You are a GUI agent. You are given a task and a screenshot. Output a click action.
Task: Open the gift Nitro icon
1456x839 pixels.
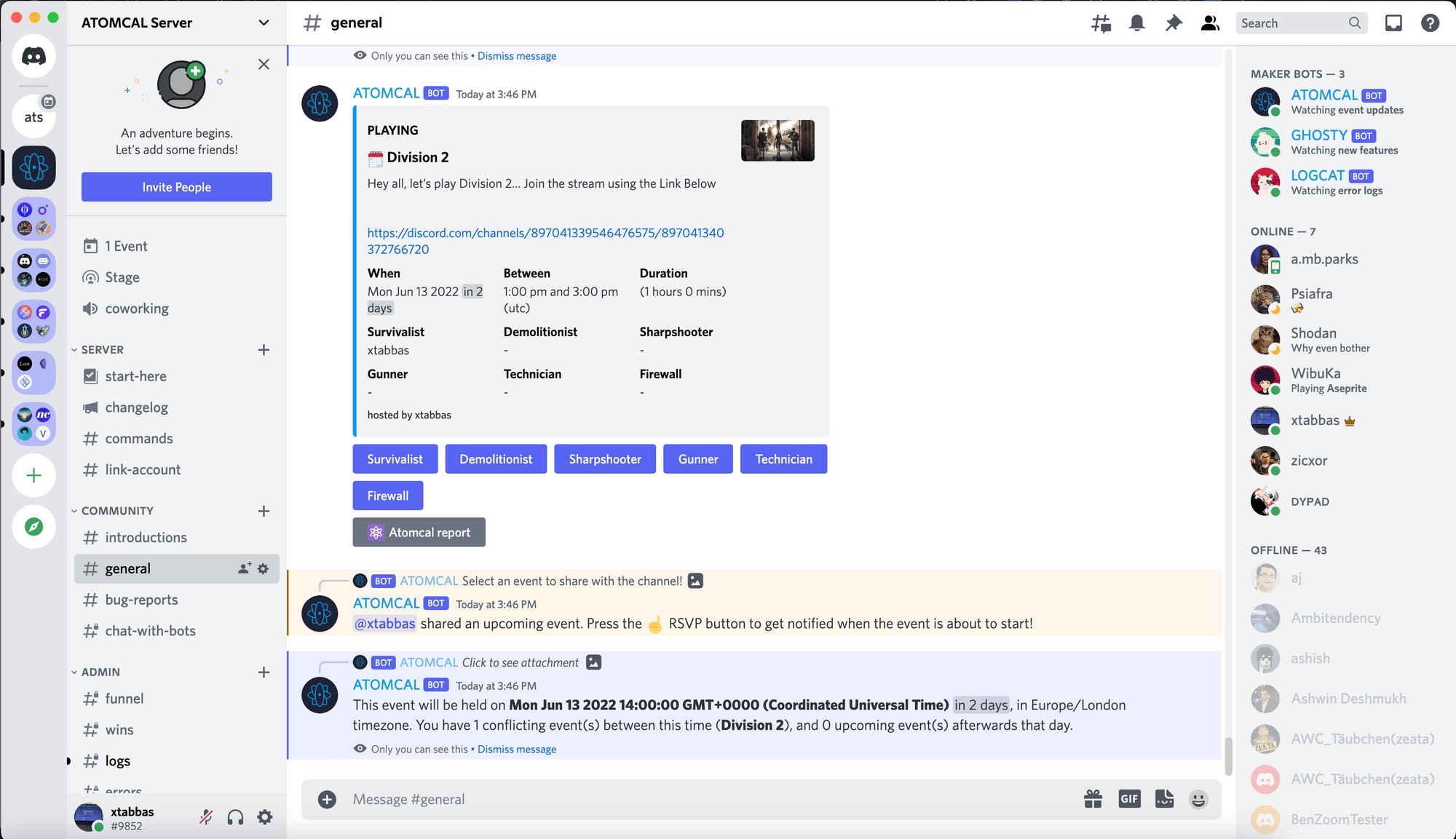click(x=1093, y=799)
